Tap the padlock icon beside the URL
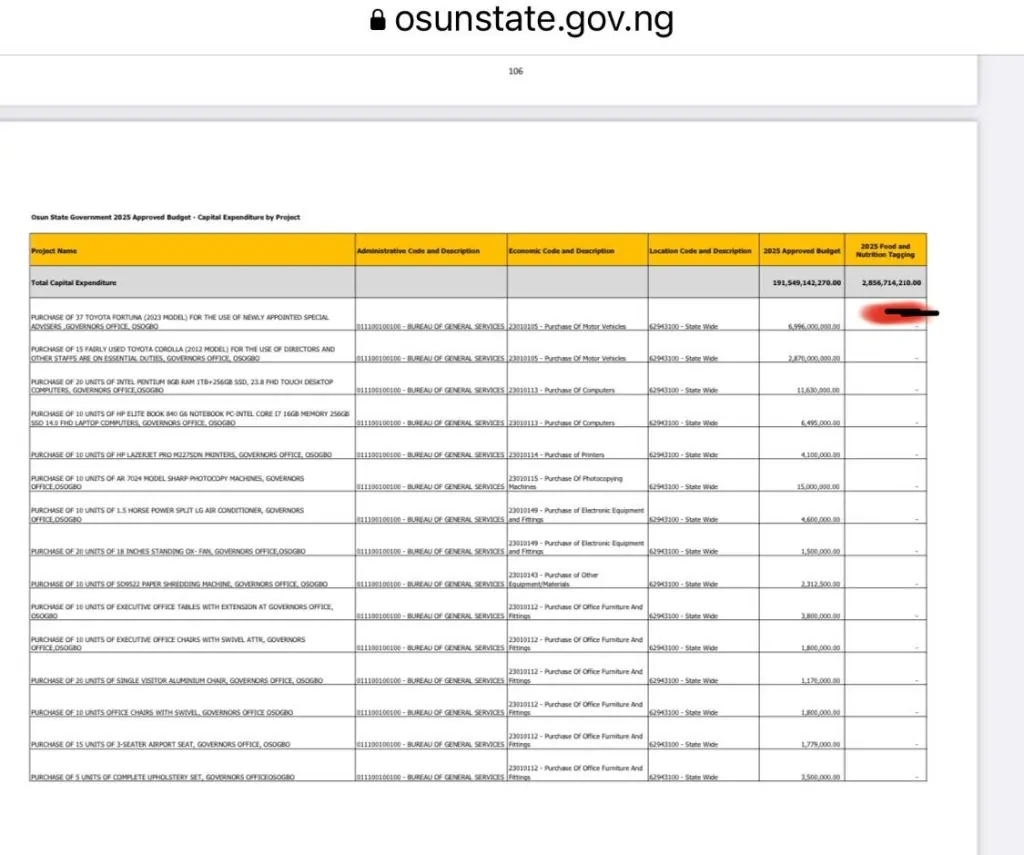 pyautogui.click(x=378, y=21)
